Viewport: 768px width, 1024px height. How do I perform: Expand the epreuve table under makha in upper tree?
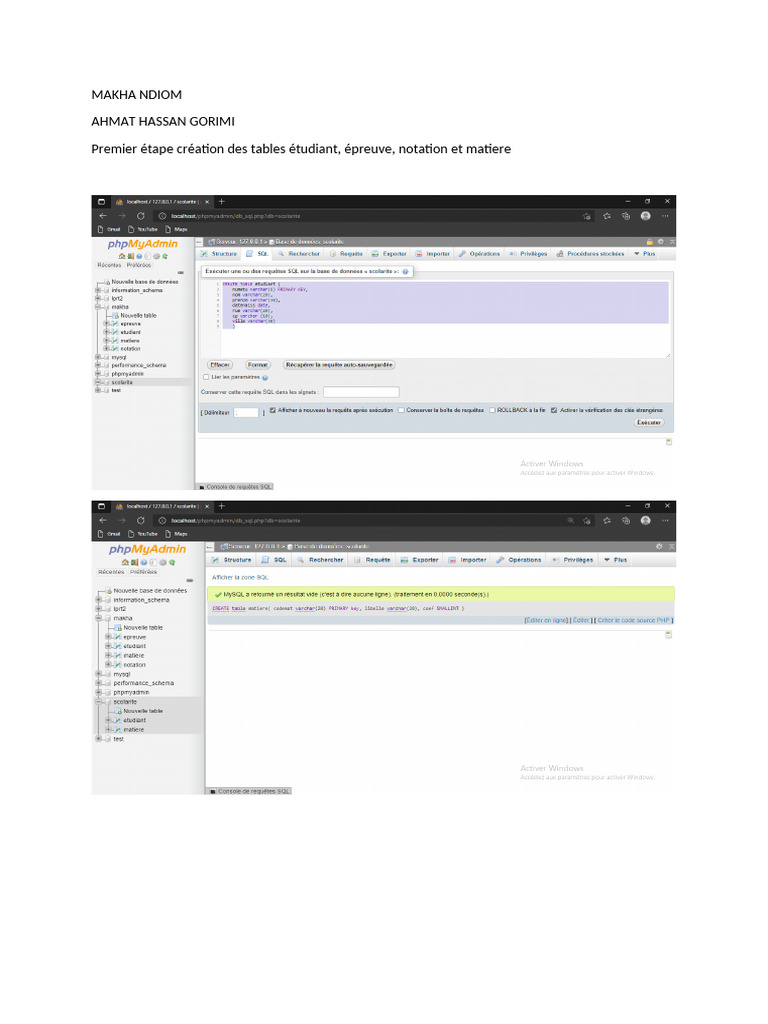click(x=106, y=323)
